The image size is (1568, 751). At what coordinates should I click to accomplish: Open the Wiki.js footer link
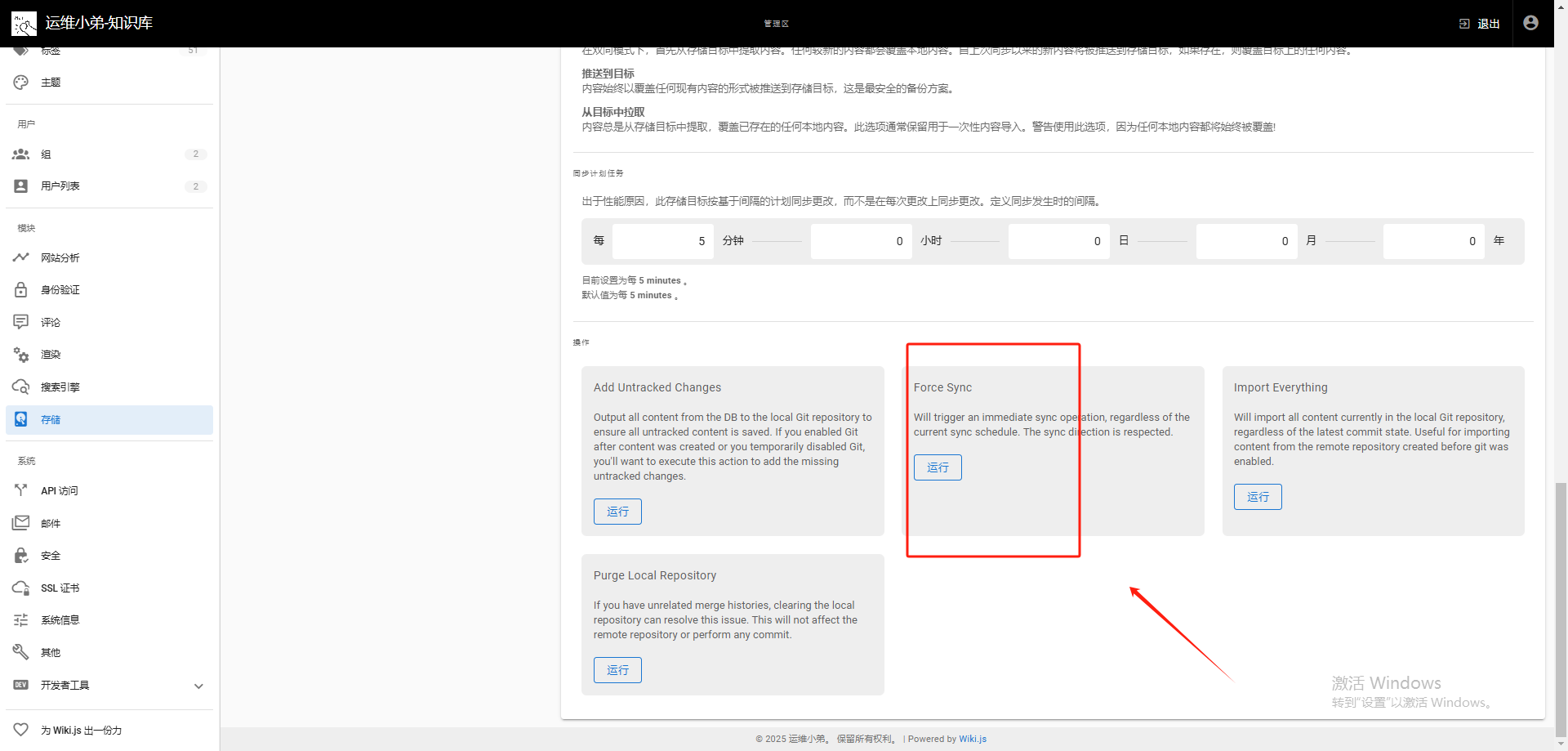coord(973,739)
